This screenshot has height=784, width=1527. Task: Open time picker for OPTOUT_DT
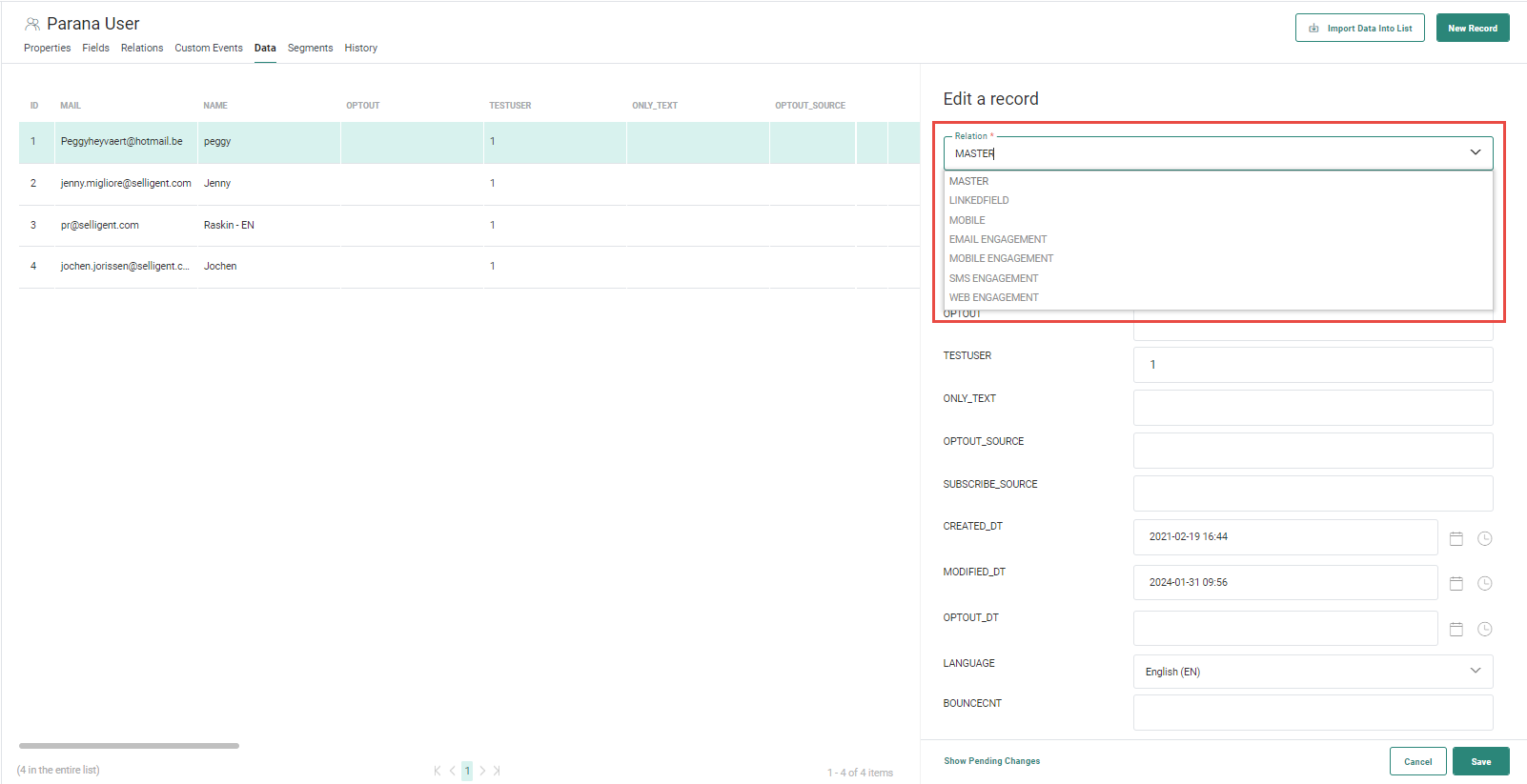(x=1484, y=629)
